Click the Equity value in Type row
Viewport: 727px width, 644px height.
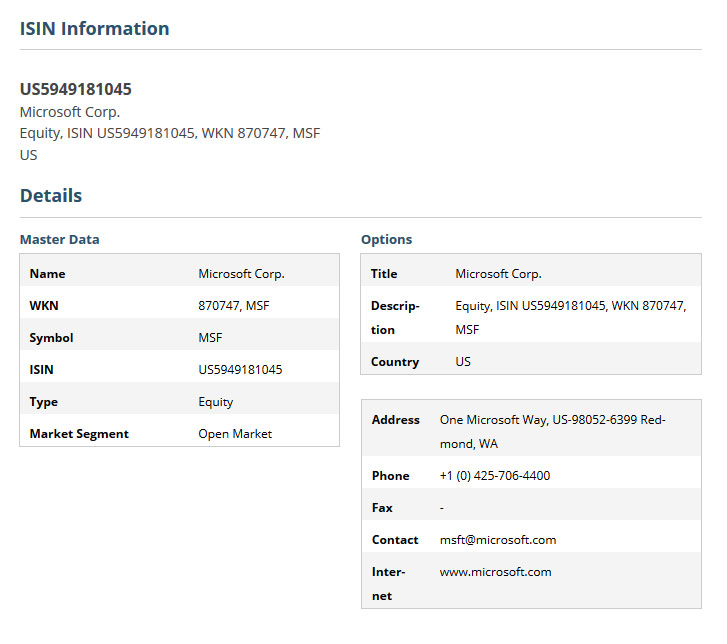click(215, 402)
